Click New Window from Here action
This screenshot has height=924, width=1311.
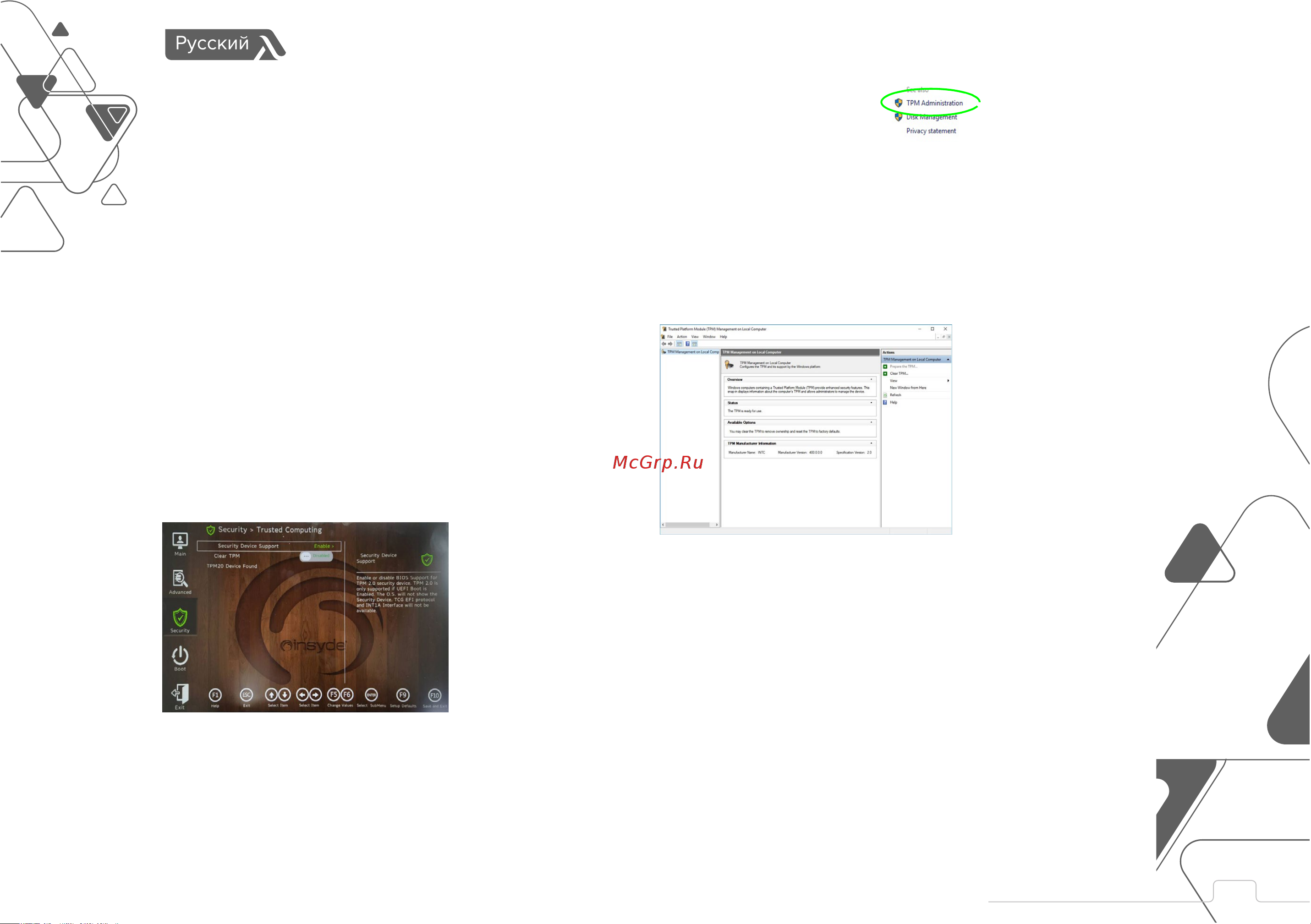(908, 388)
